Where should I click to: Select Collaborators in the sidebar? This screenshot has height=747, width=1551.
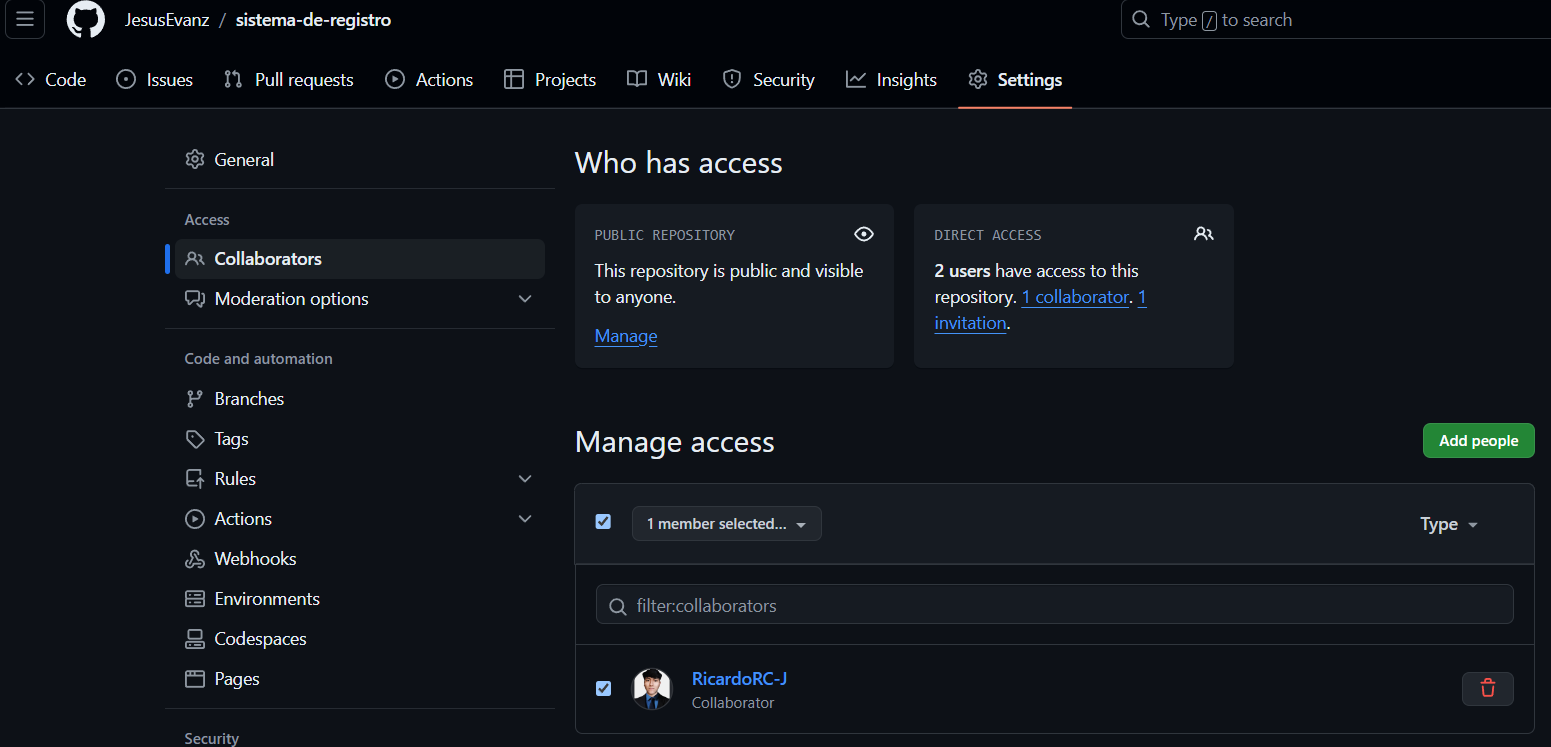[x=360, y=259]
